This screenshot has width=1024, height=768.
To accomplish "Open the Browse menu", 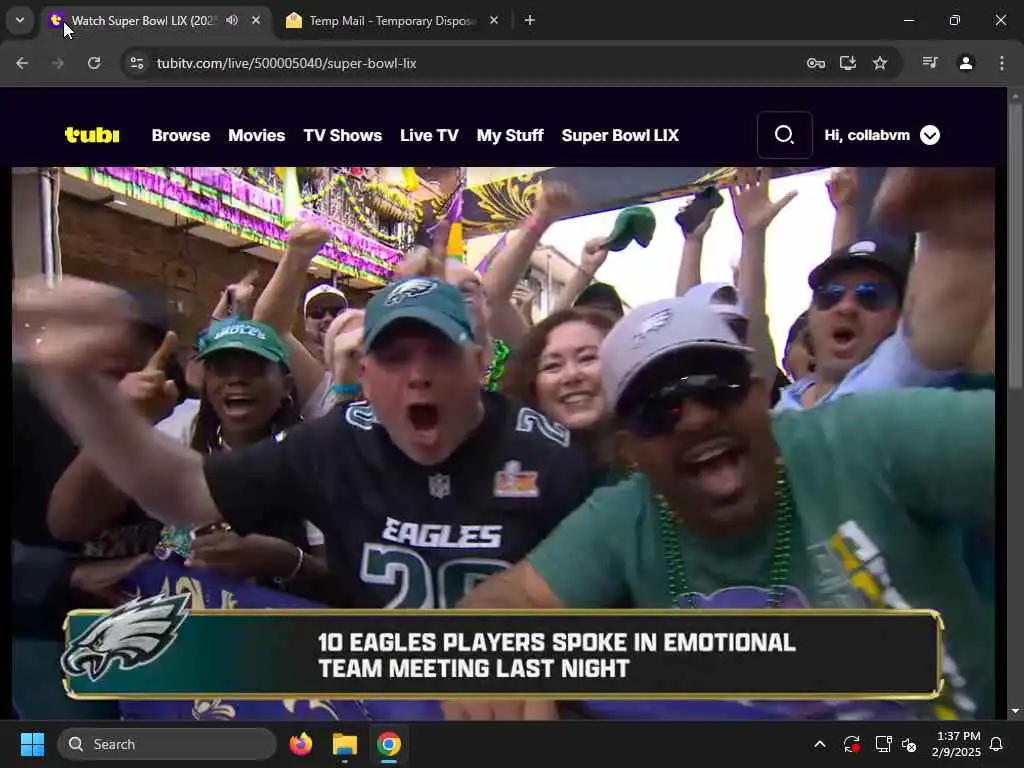I will 181,135.
